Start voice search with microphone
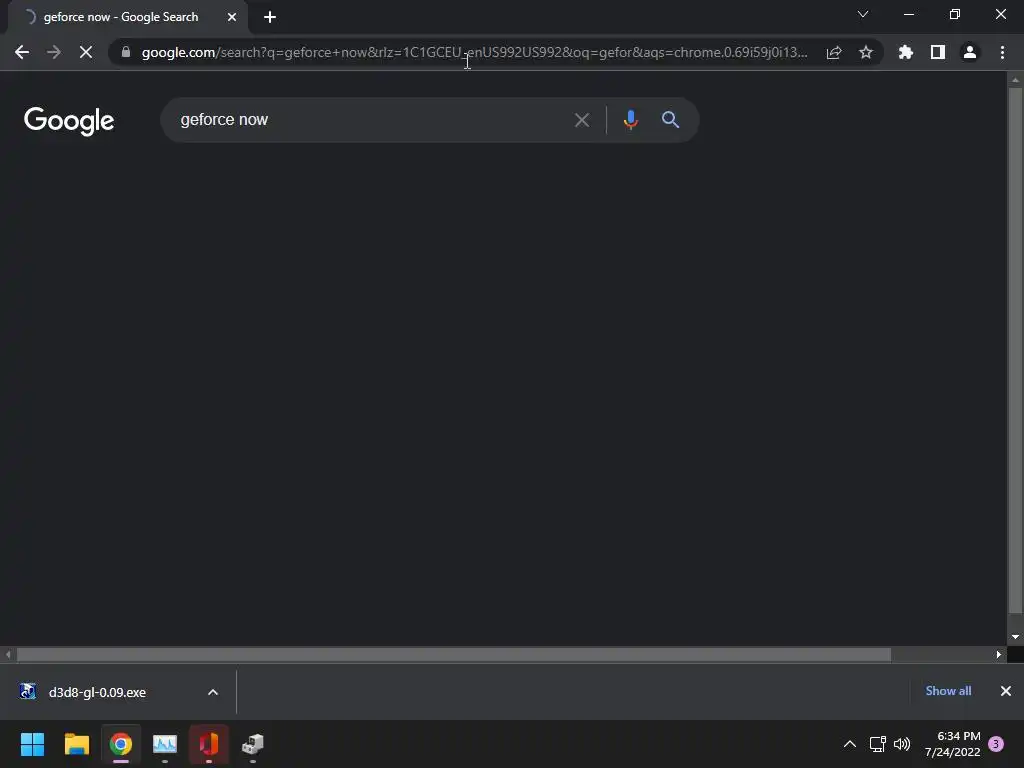1024x768 pixels. [631, 120]
